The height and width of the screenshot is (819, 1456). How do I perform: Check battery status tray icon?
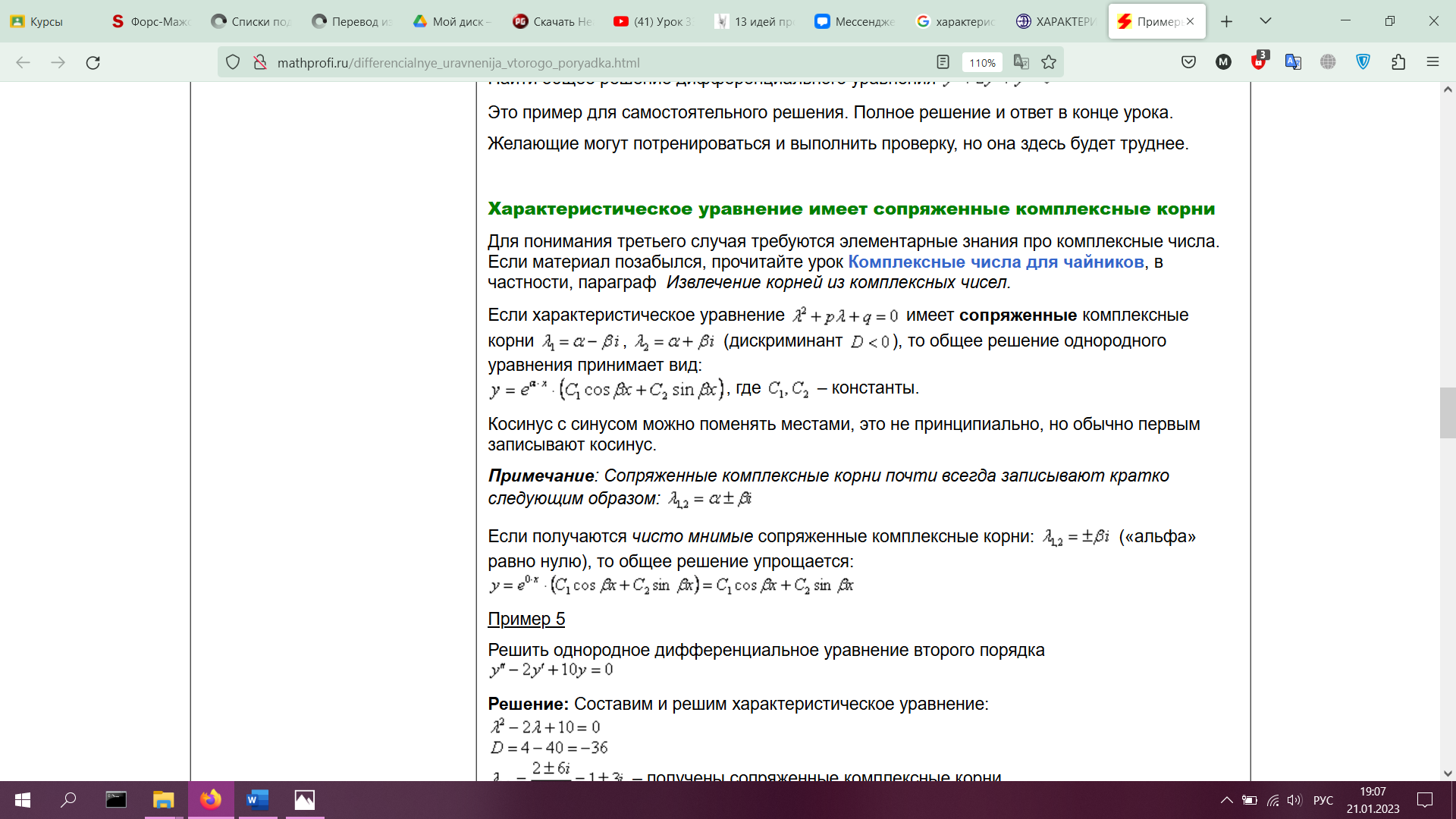click(x=1249, y=800)
